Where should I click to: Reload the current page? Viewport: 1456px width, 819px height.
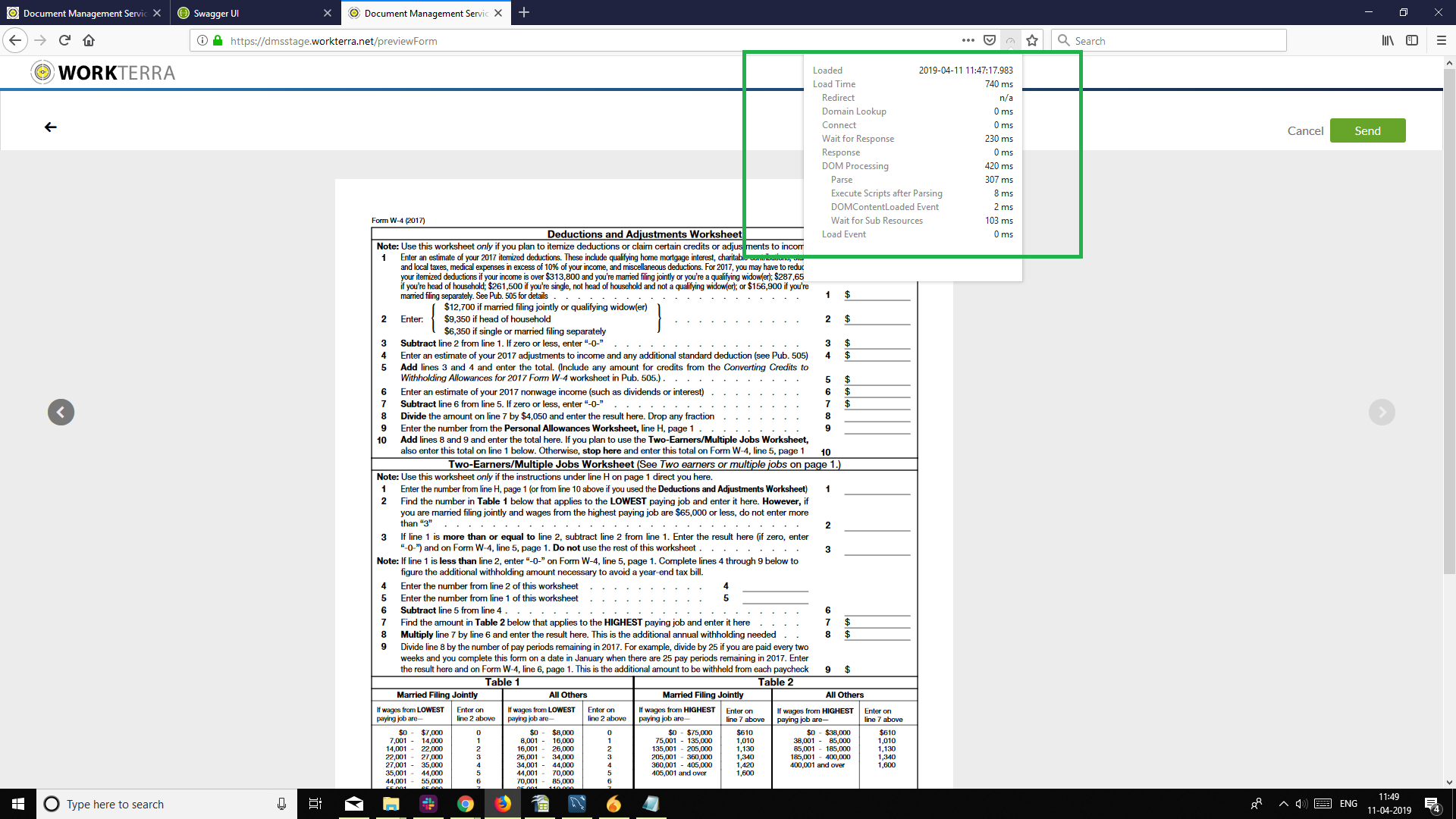[64, 41]
